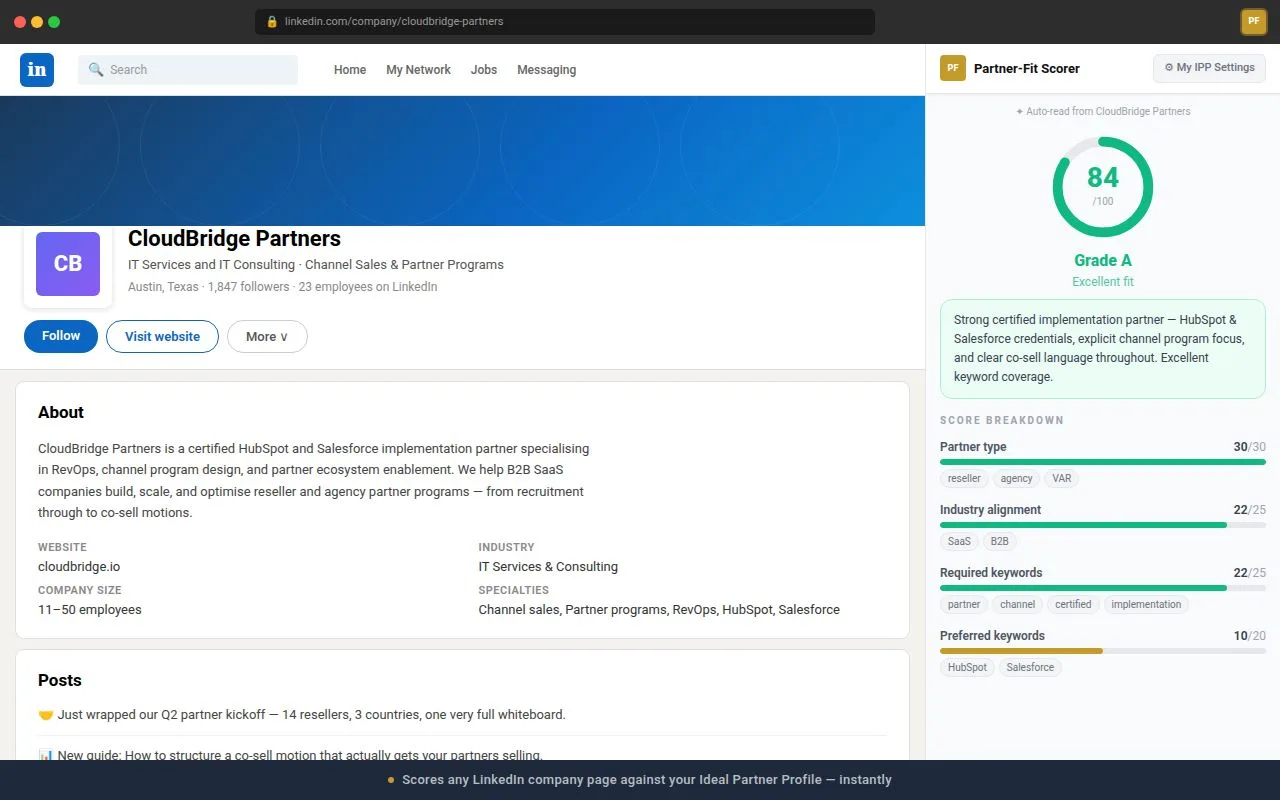Click the 'Austin, Texas' location text

[x=163, y=287]
